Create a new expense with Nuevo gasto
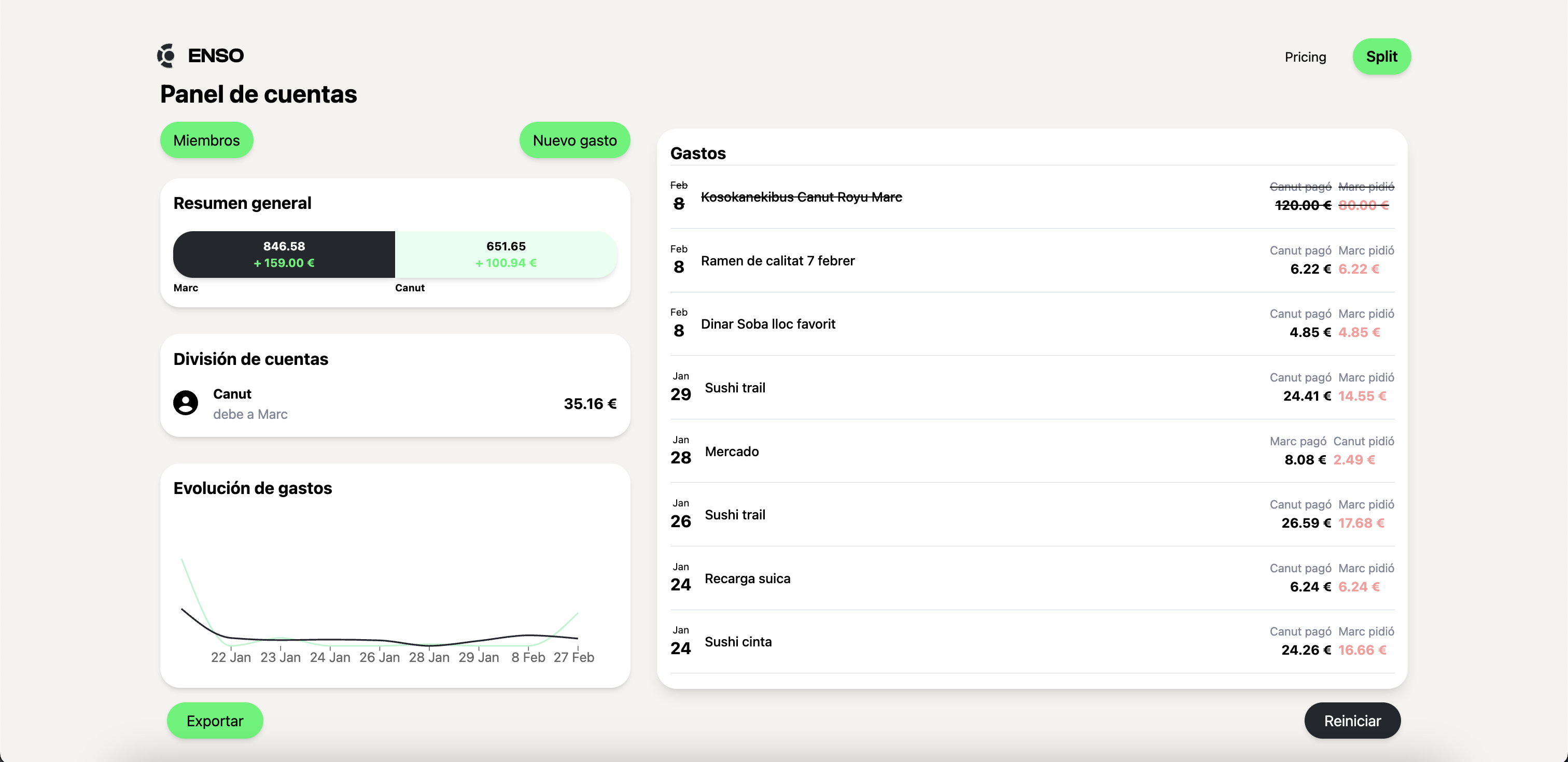This screenshot has height=762, width=1568. pyautogui.click(x=574, y=140)
